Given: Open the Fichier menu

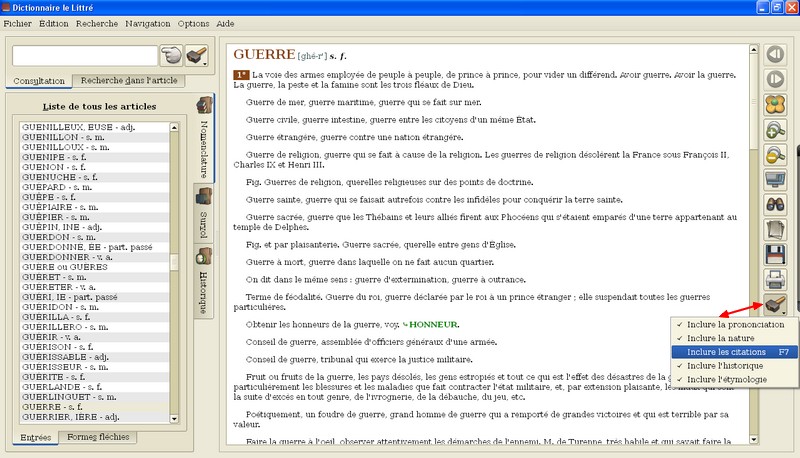Looking at the screenshot, I should [x=17, y=23].
